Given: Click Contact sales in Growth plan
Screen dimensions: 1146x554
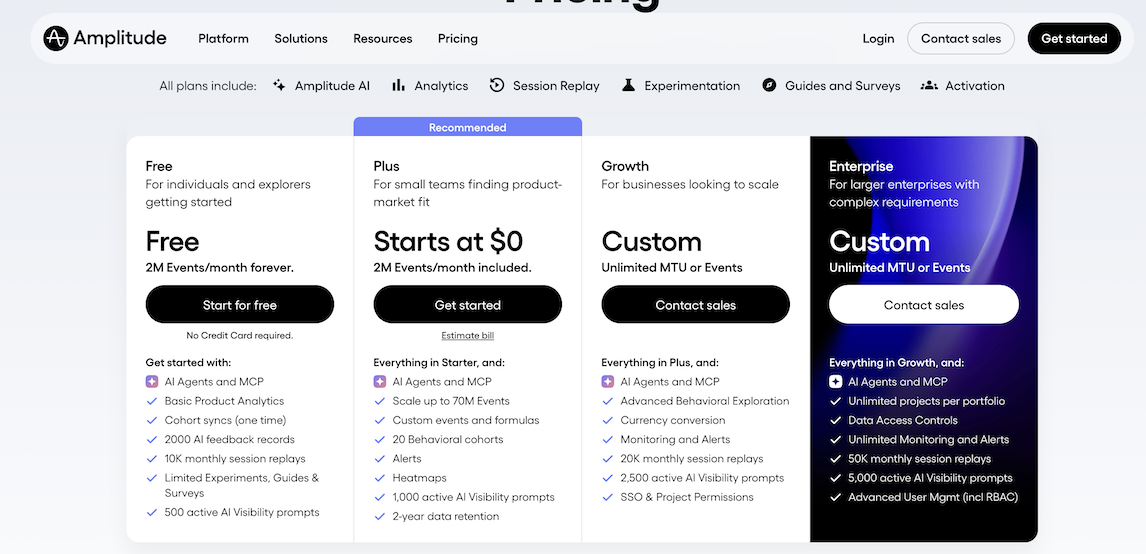Looking at the screenshot, I should click(696, 305).
